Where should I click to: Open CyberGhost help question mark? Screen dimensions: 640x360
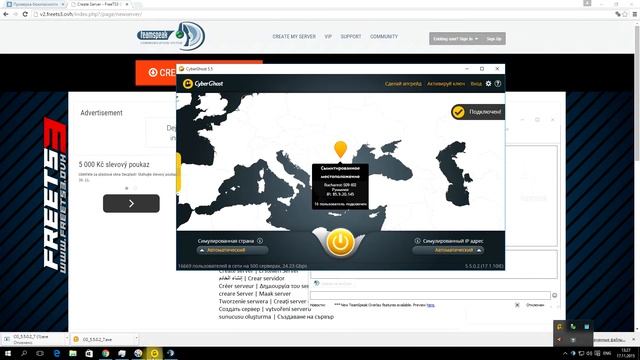click(x=498, y=84)
